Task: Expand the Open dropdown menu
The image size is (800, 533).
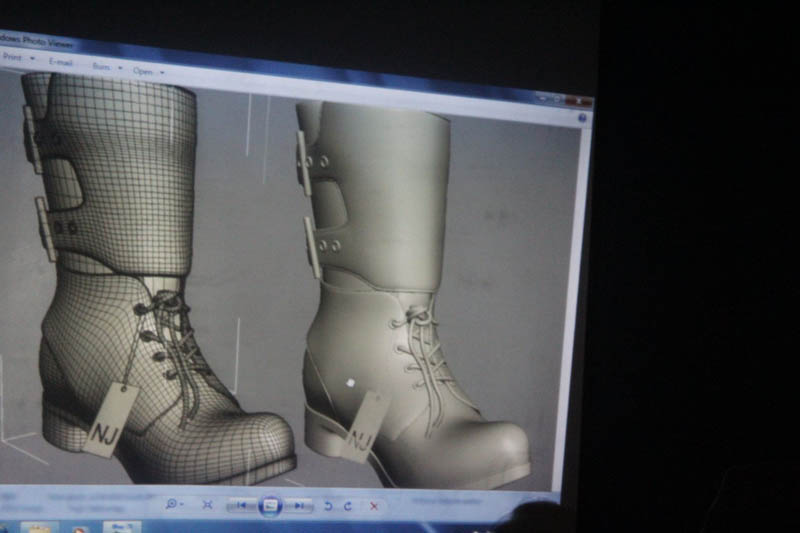Action: pyautogui.click(x=148, y=71)
